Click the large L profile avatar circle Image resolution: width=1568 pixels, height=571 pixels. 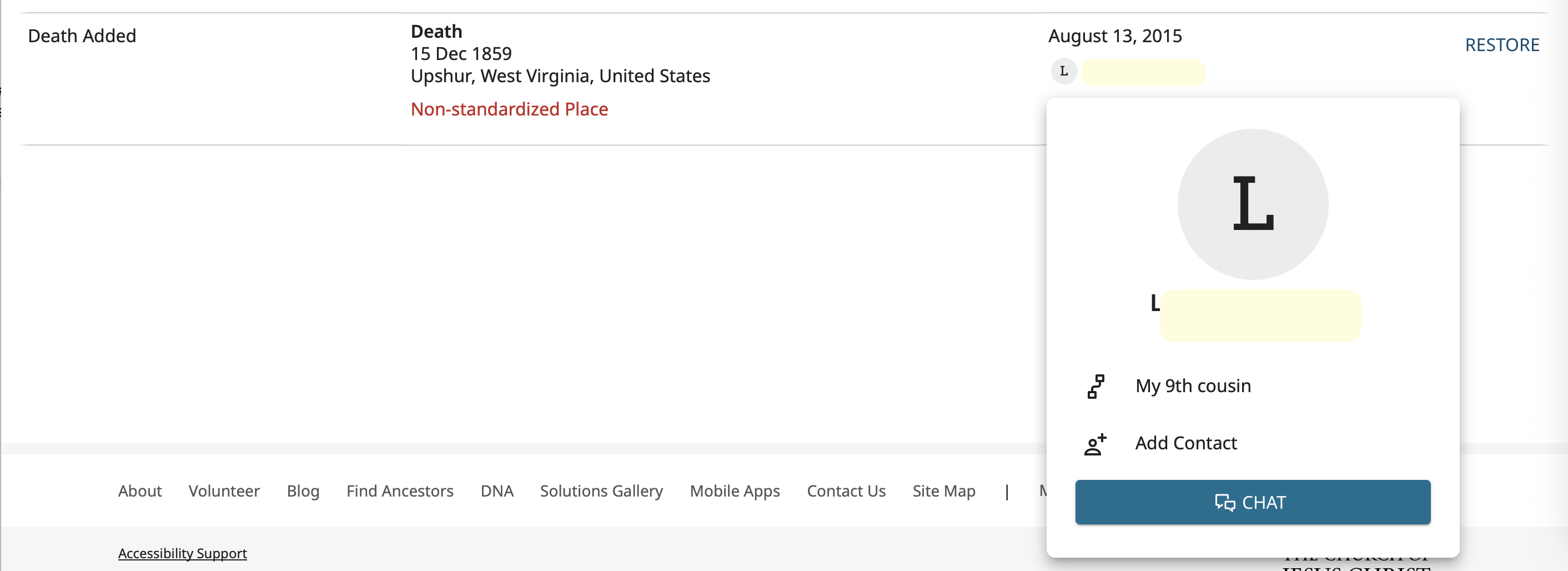pos(1253,204)
